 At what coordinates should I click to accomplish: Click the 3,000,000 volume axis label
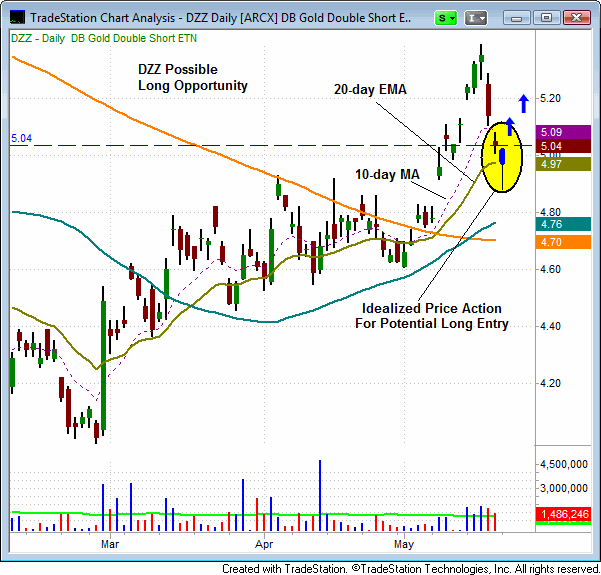coord(563,488)
